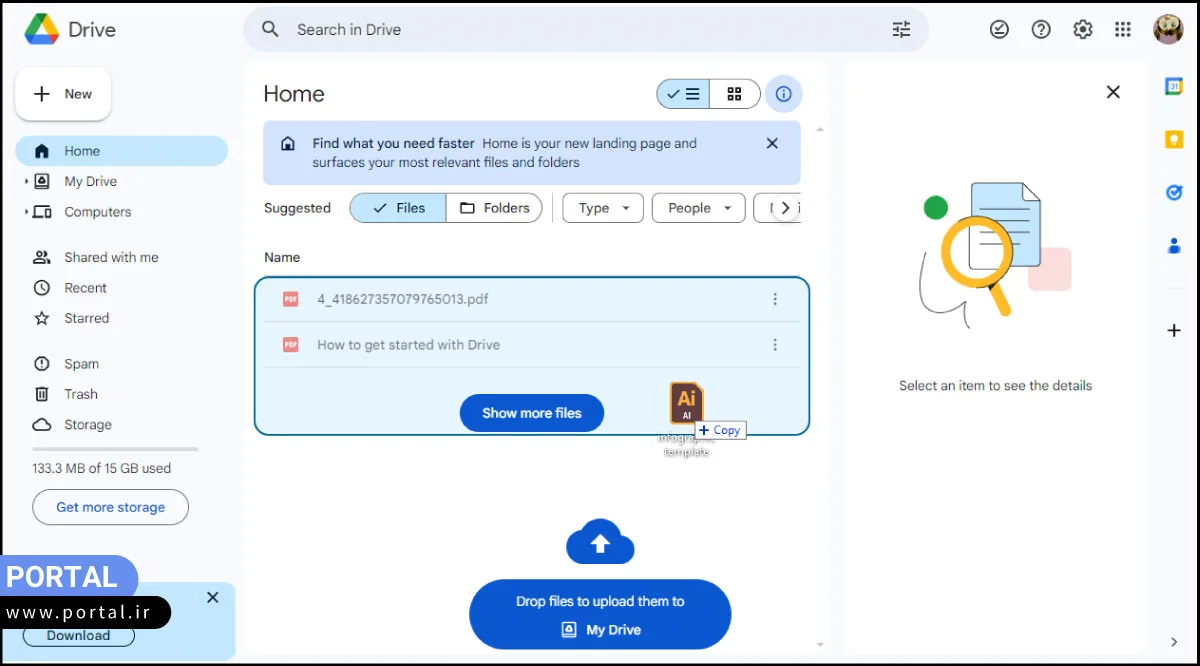The width and height of the screenshot is (1200, 666).
Task: Open the Help question mark icon
Action: coord(1041,30)
